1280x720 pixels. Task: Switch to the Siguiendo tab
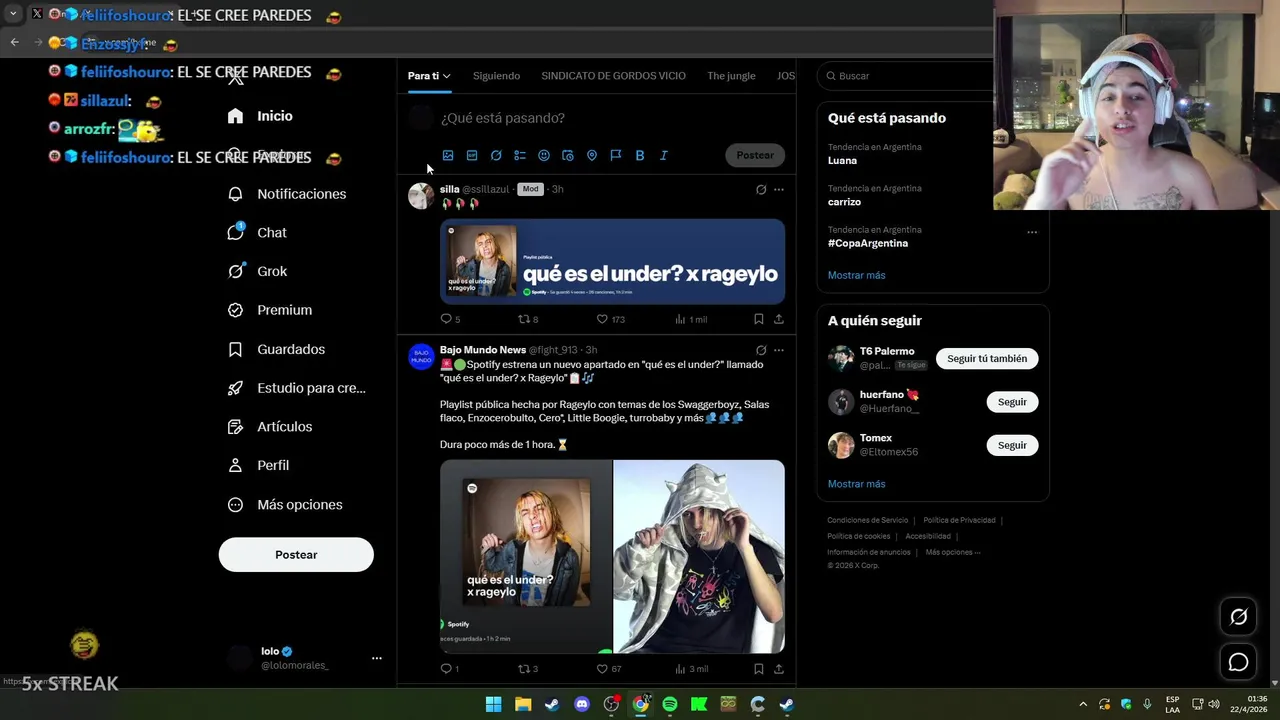tap(496, 76)
